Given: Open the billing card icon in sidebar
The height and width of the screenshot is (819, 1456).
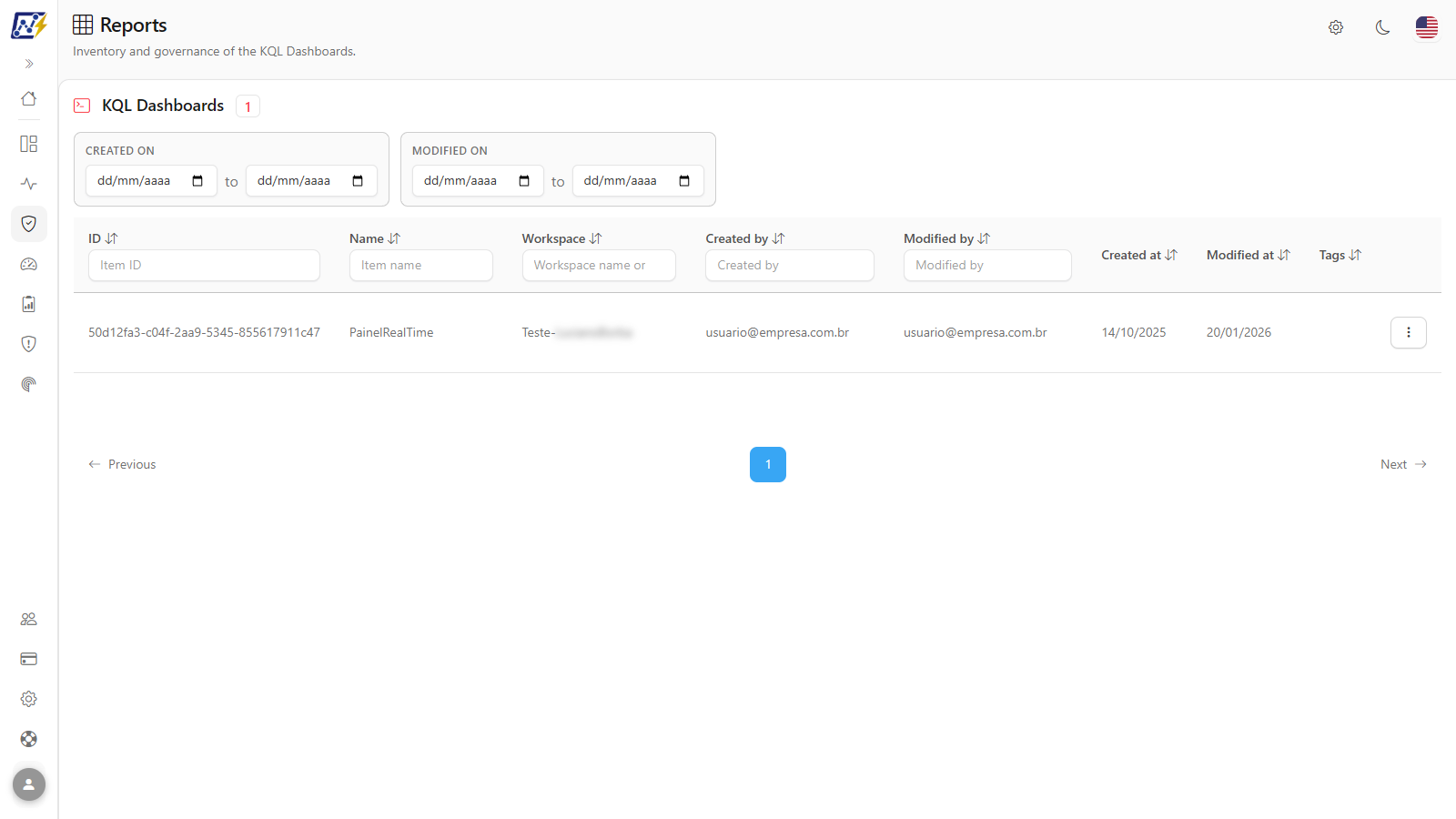Looking at the screenshot, I should pyautogui.click(x=29, y=659).
